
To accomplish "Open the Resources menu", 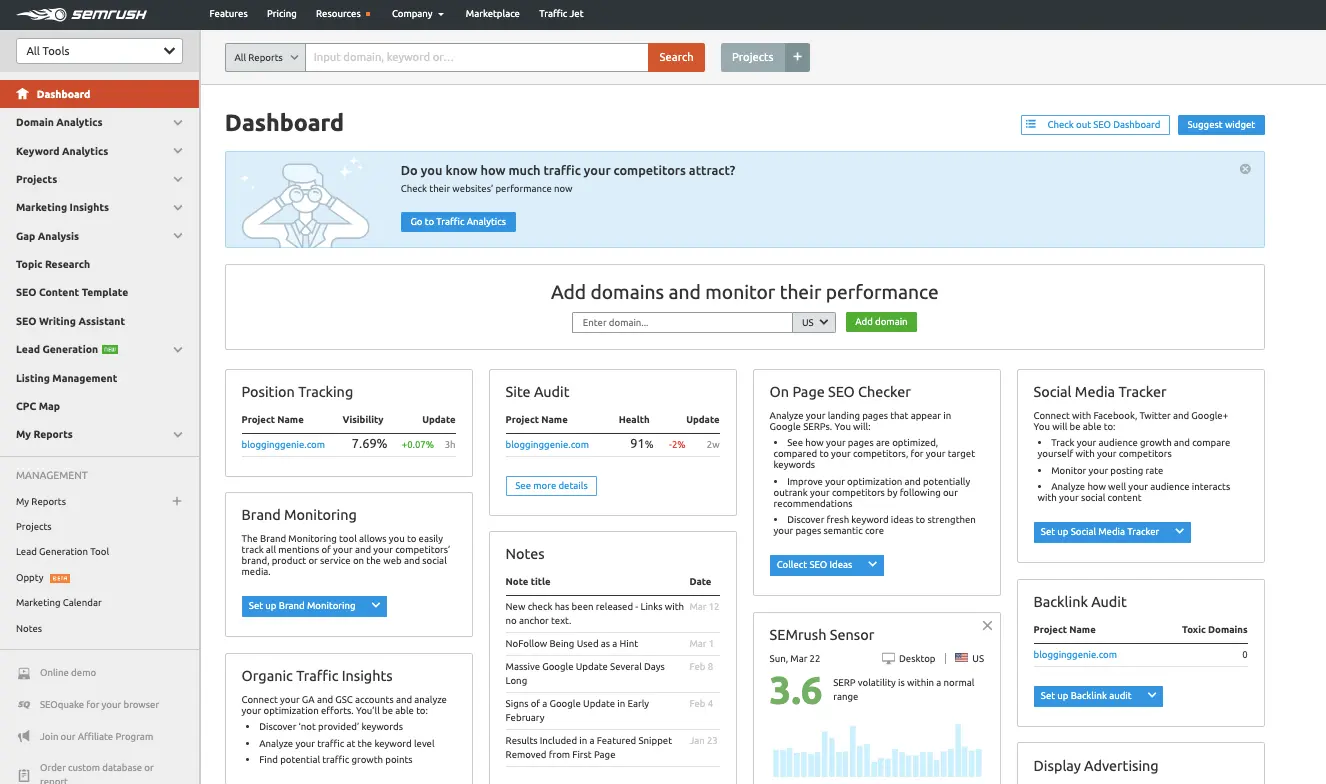I will (x=343, y=14).
